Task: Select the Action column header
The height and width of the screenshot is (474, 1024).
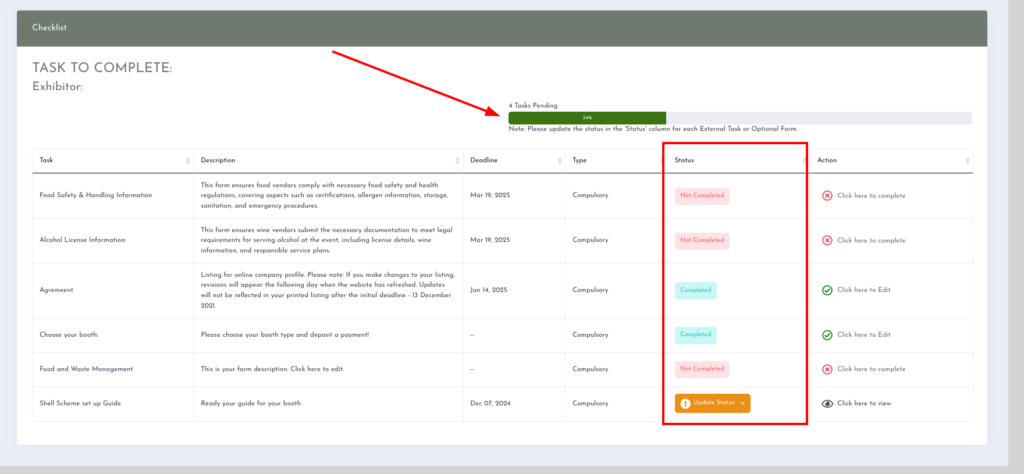Action: pyautogui.click(x=827, y=161)
